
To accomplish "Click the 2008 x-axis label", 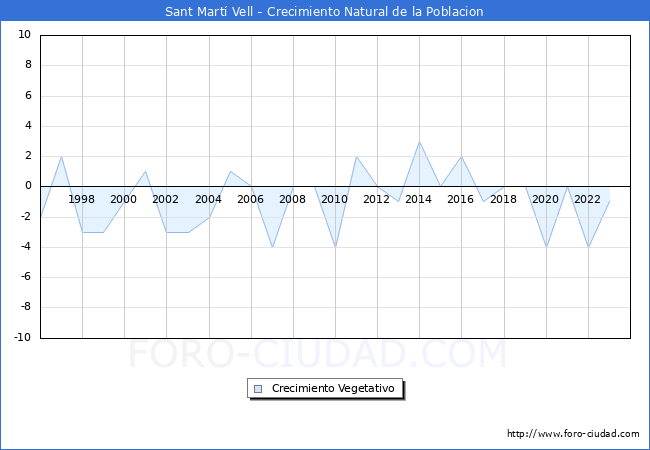I will point(292,199).
